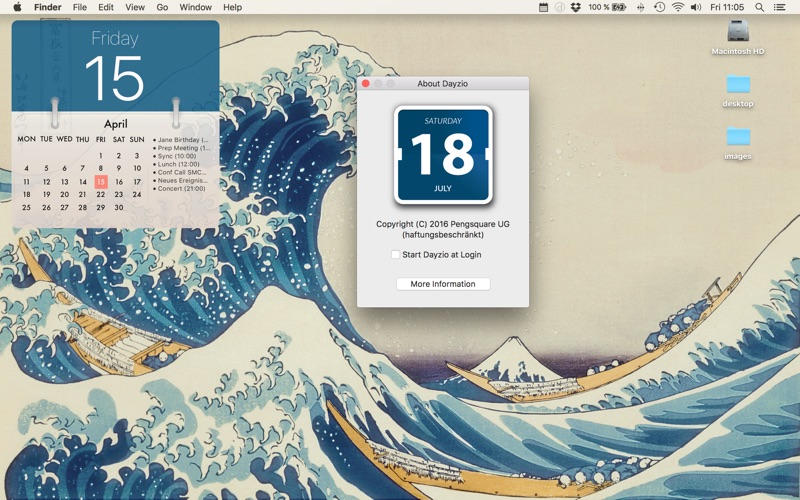
Task: Close the About Dayzio window
Action: pyautogui.click(x=366, y=84)
